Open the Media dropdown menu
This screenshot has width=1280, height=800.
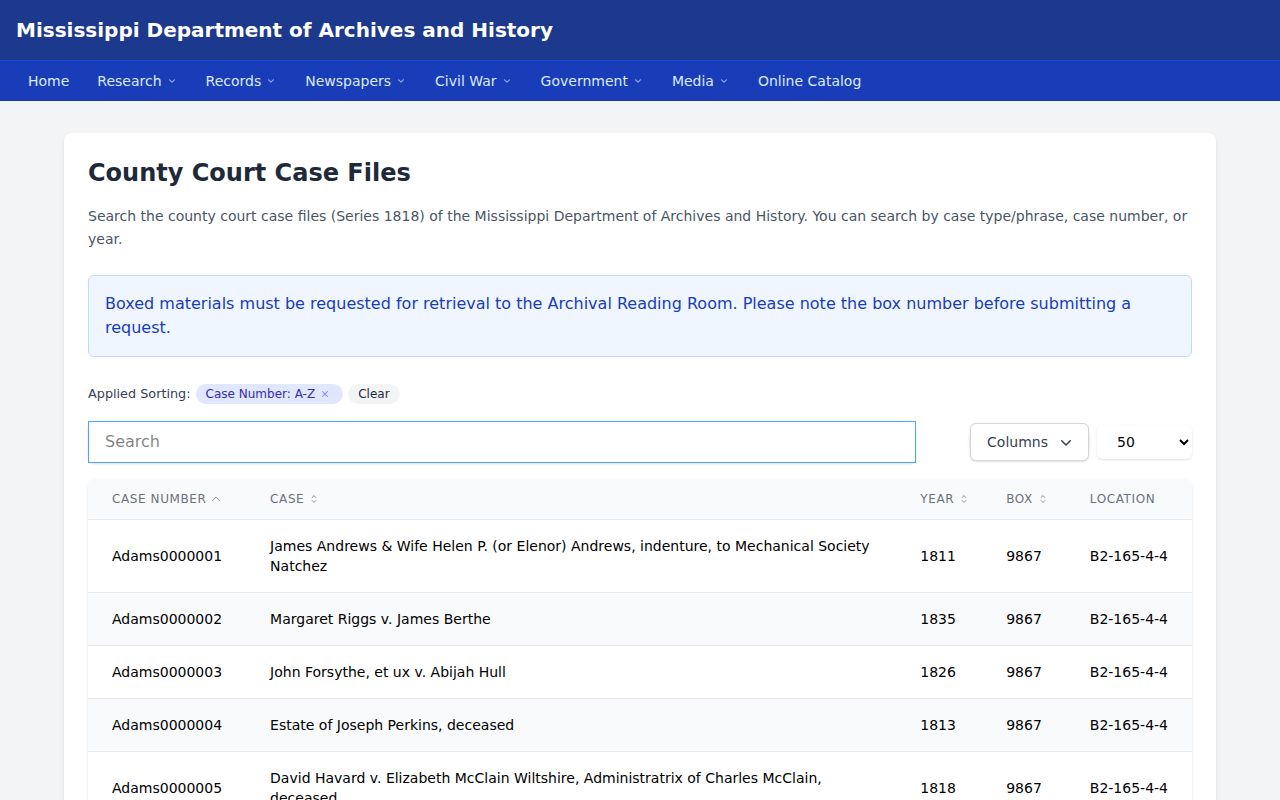700,81
